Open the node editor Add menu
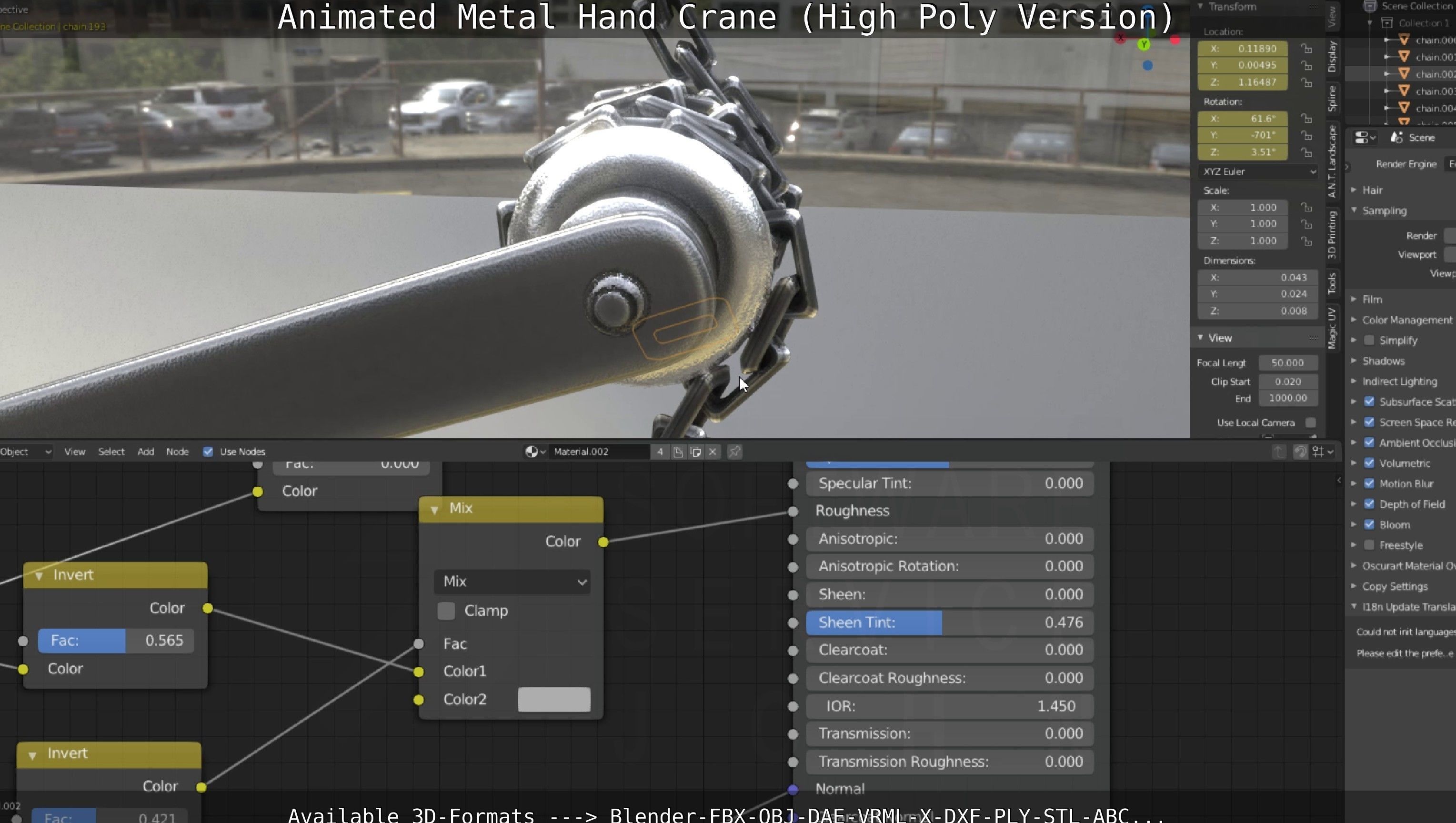The image size is (1456, 823). point(145,452)
